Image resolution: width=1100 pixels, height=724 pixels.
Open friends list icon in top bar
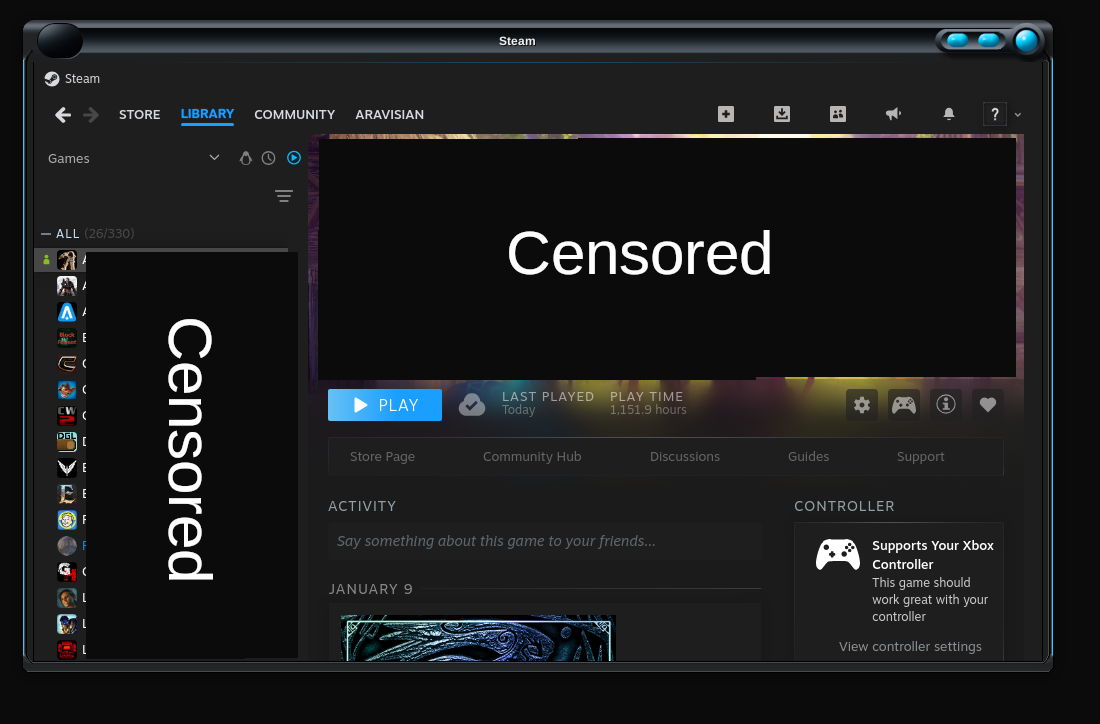coord(838,114)
